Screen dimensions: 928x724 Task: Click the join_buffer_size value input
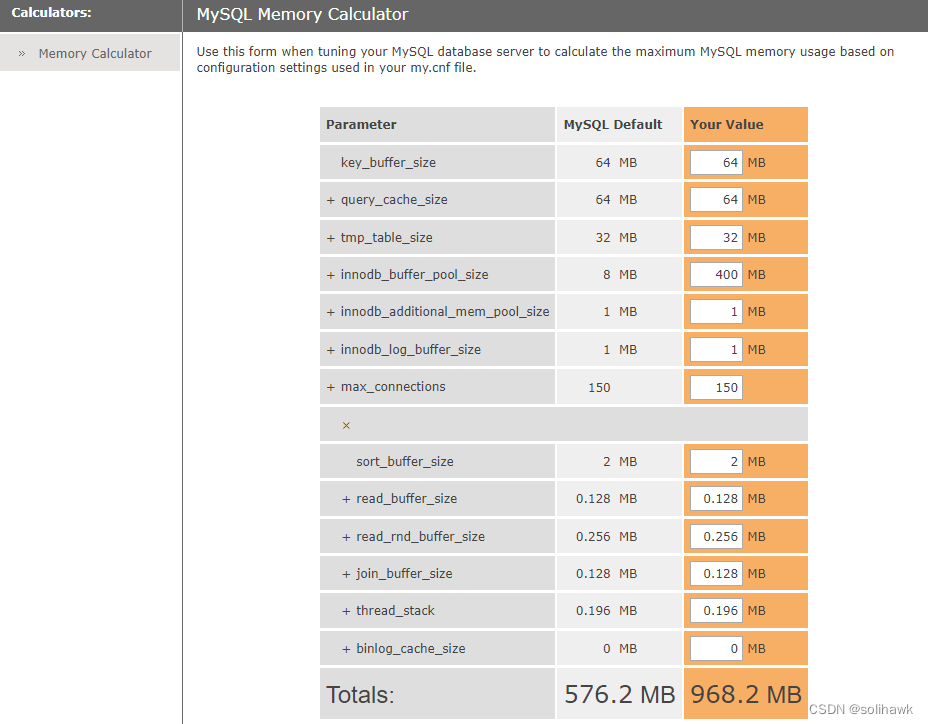point(716,574)
